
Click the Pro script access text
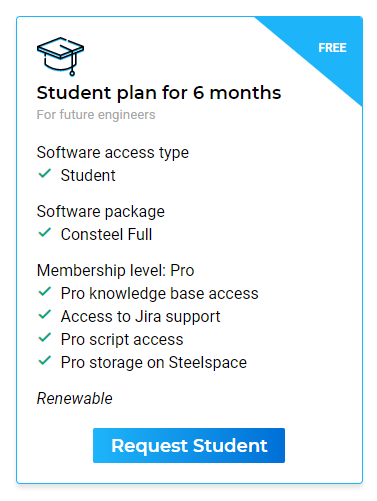pos(122,339)
